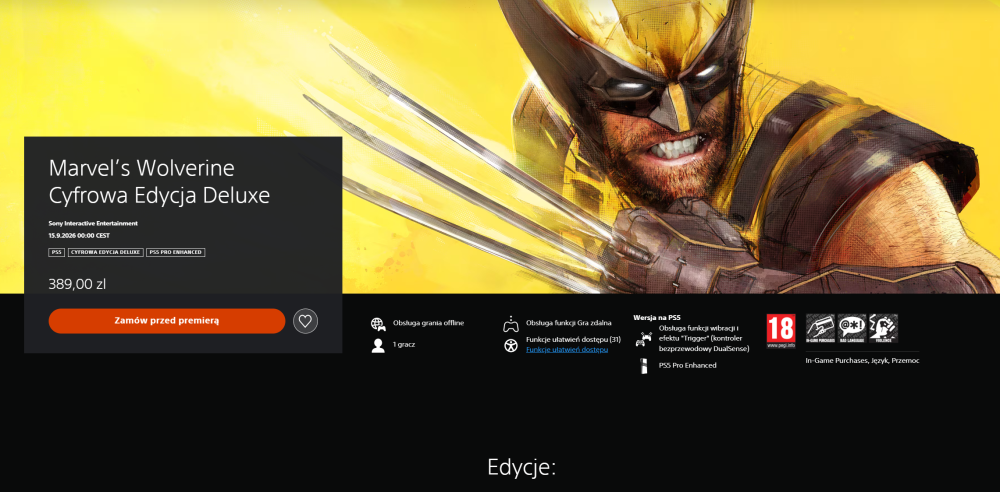Click the PEGI 18 age rating badge

tap(781, 331)
